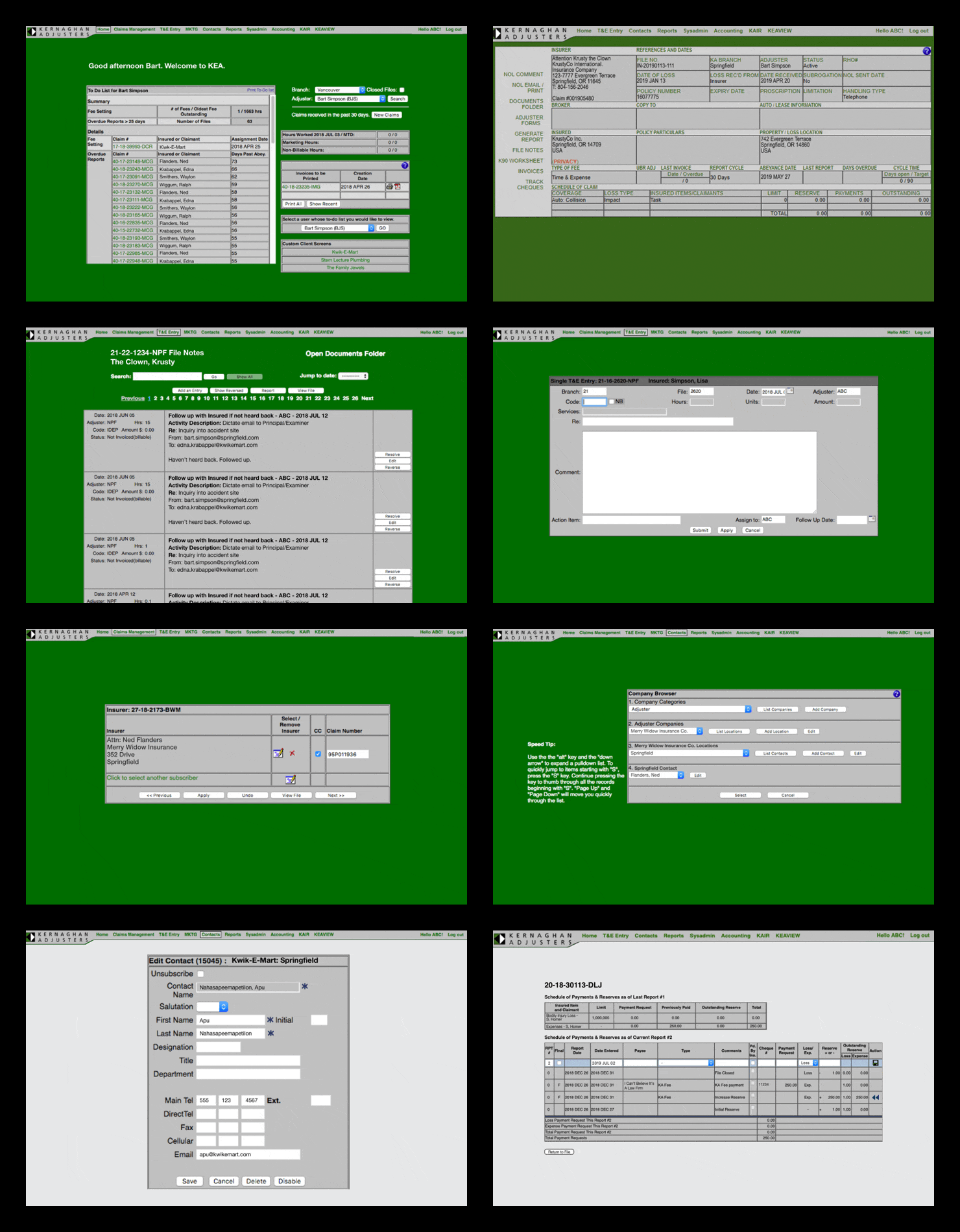Click the floppy-disk save icon in the schedule Action column
Viewport: 960px width, 1232px height.
point(876,1063)
